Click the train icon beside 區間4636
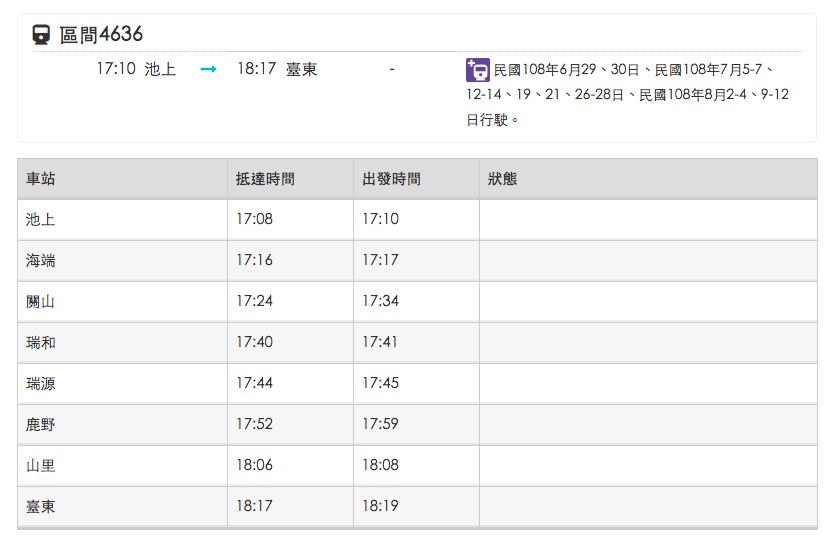The height and width of the screenshot is (550, 831). [41, 34]
